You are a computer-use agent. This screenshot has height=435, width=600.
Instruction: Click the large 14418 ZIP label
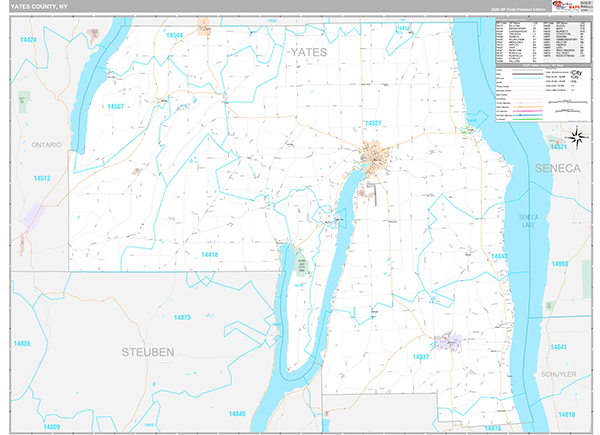[x=209, y=255]
